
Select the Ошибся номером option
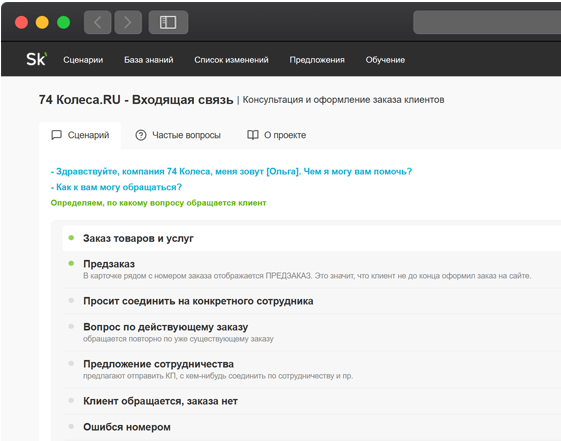[312, 427]
